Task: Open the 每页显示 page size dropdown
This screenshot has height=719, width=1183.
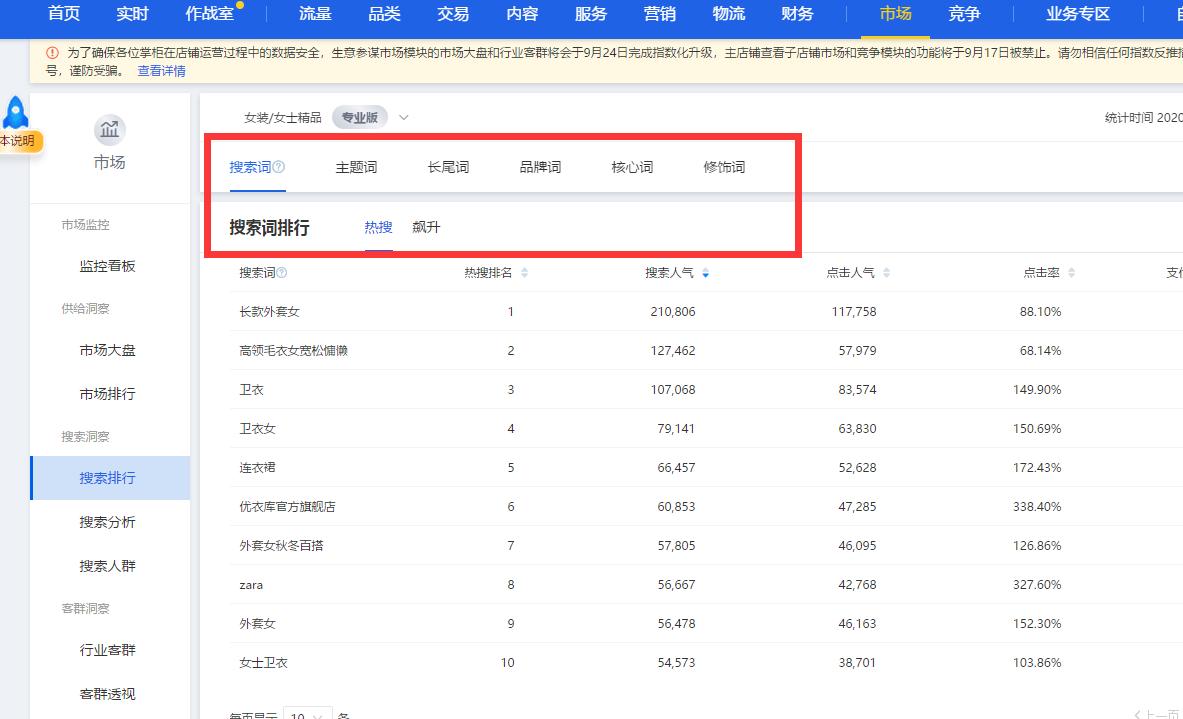Action: pyautogui.click(x=308, y=714)
